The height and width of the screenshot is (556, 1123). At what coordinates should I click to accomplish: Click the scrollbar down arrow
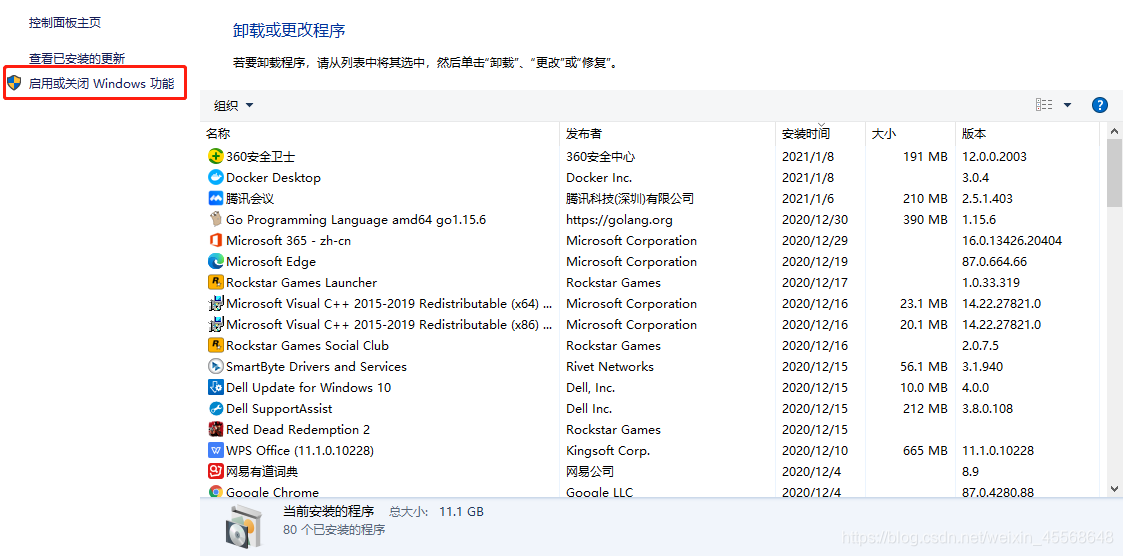(1114, 488)
